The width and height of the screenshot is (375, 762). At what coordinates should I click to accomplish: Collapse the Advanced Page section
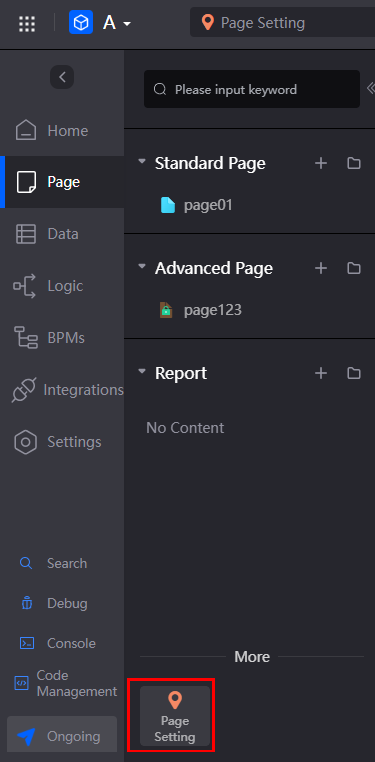click(x=142, y=266)
